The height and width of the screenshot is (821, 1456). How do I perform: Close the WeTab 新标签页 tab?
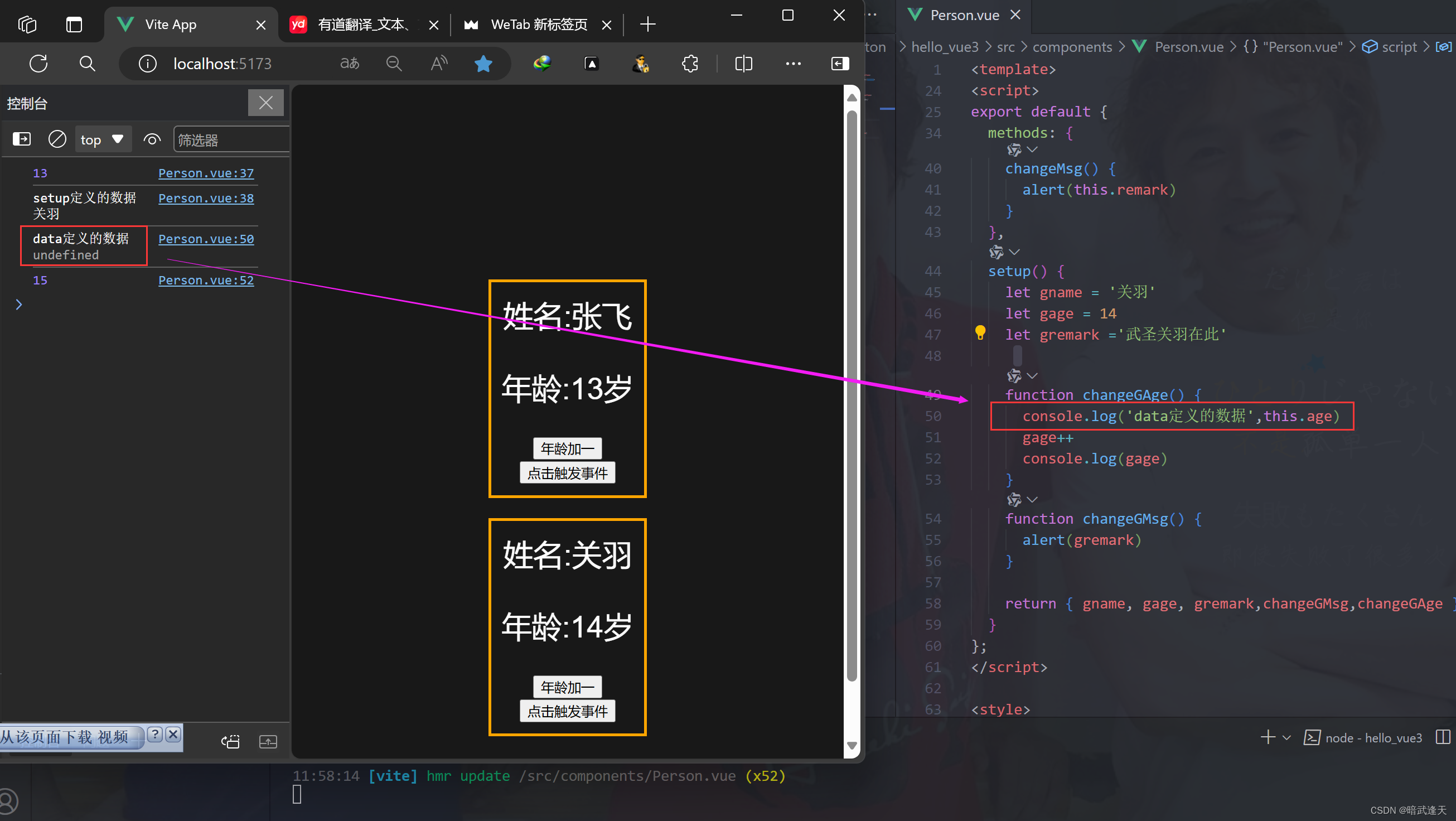[607, 25]
